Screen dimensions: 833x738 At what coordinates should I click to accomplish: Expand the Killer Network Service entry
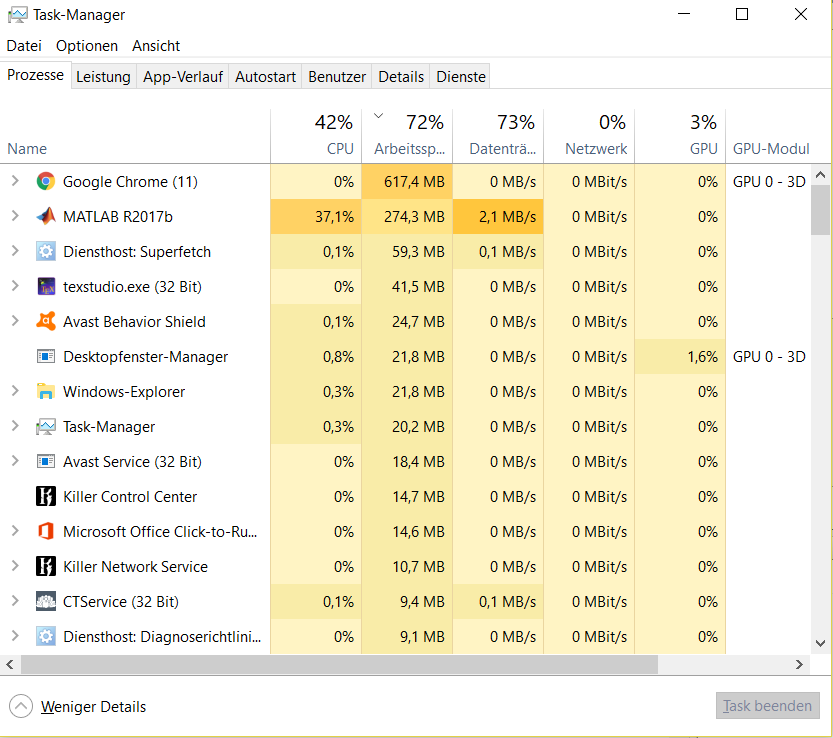(15, 567)
